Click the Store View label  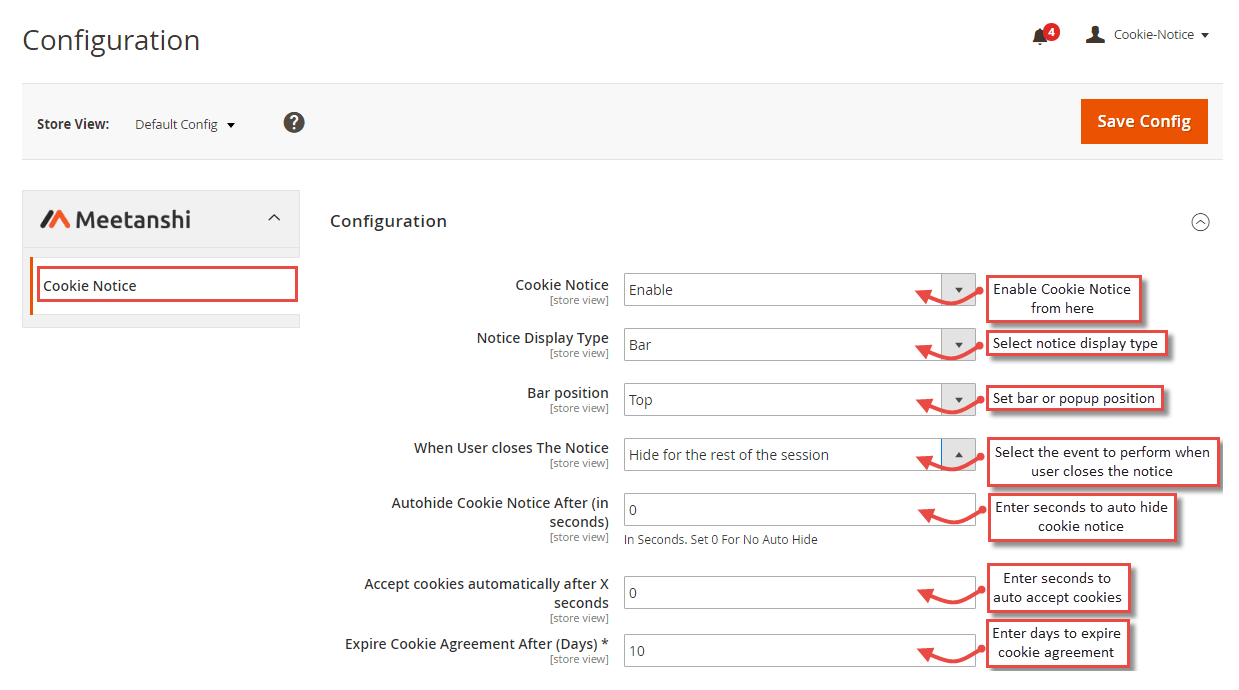tap(73, 124)
